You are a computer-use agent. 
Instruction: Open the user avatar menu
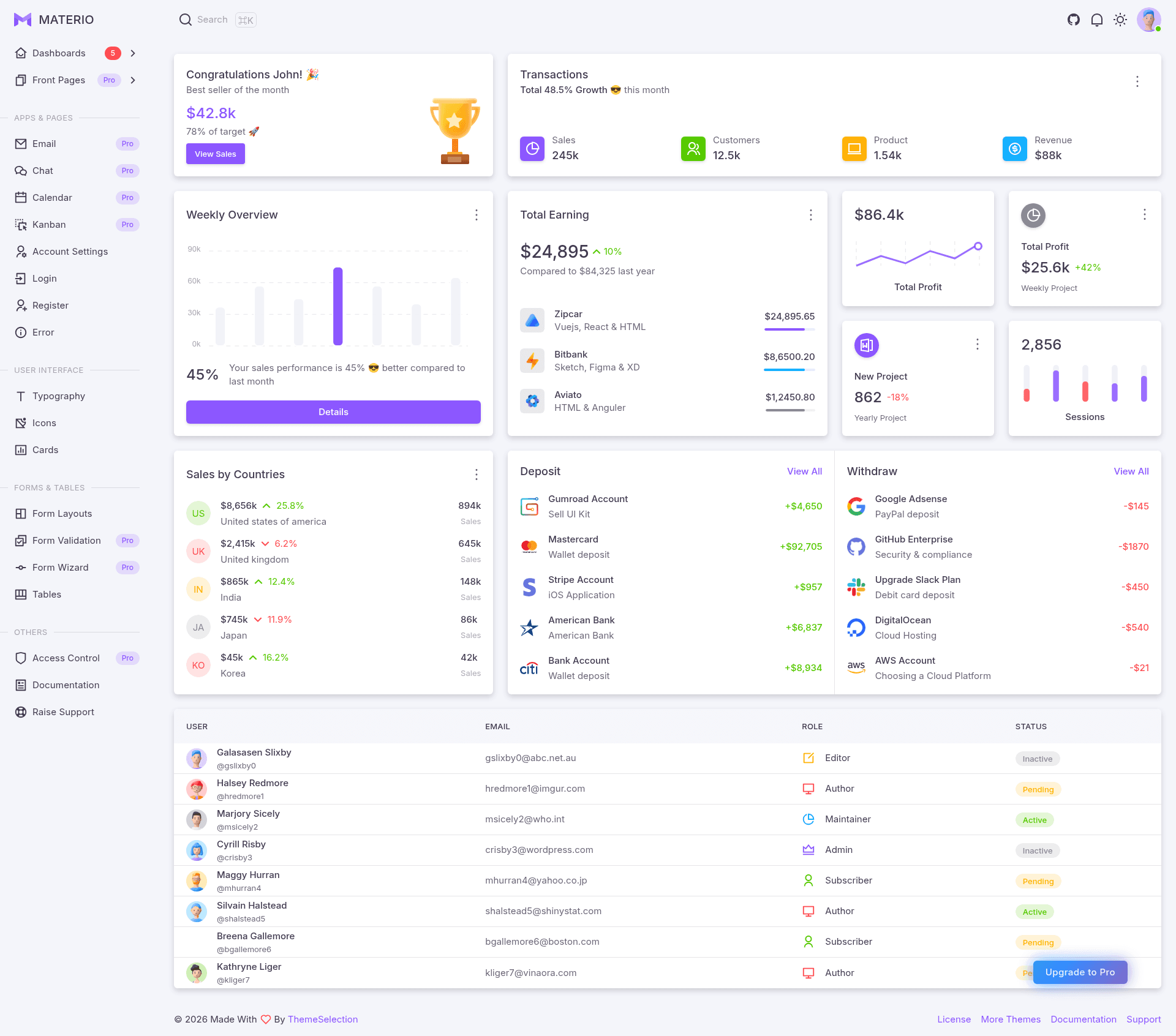tap(1148, 20)
